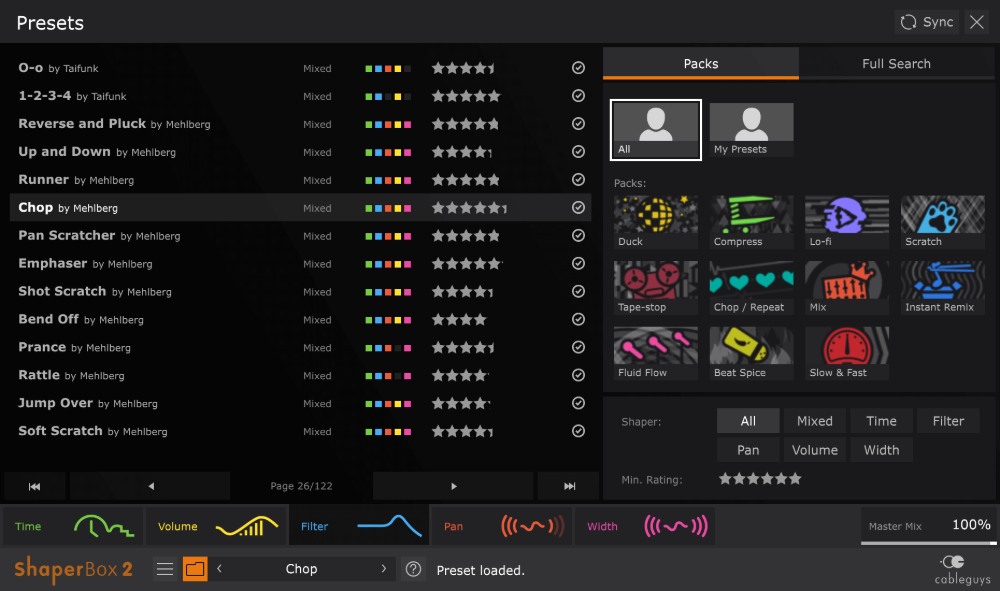
Task: Switch to the Packs tab
Action: 700,63
